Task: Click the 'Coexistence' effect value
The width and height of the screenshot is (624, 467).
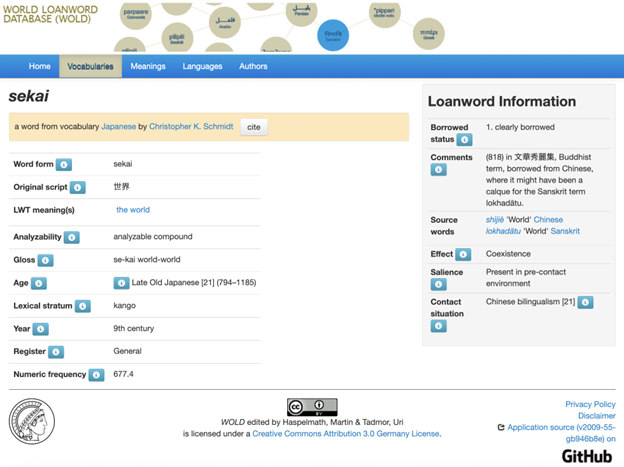Action: pos(508,254)
